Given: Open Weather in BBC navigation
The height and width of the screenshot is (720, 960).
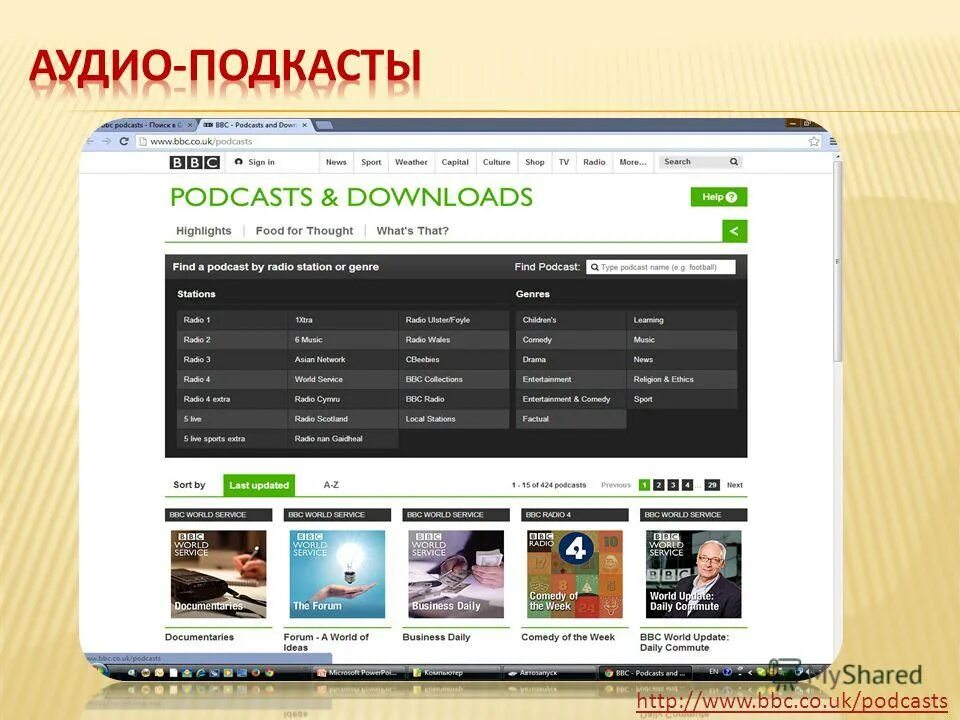Looking at the screenshot, I should (411, 162).
